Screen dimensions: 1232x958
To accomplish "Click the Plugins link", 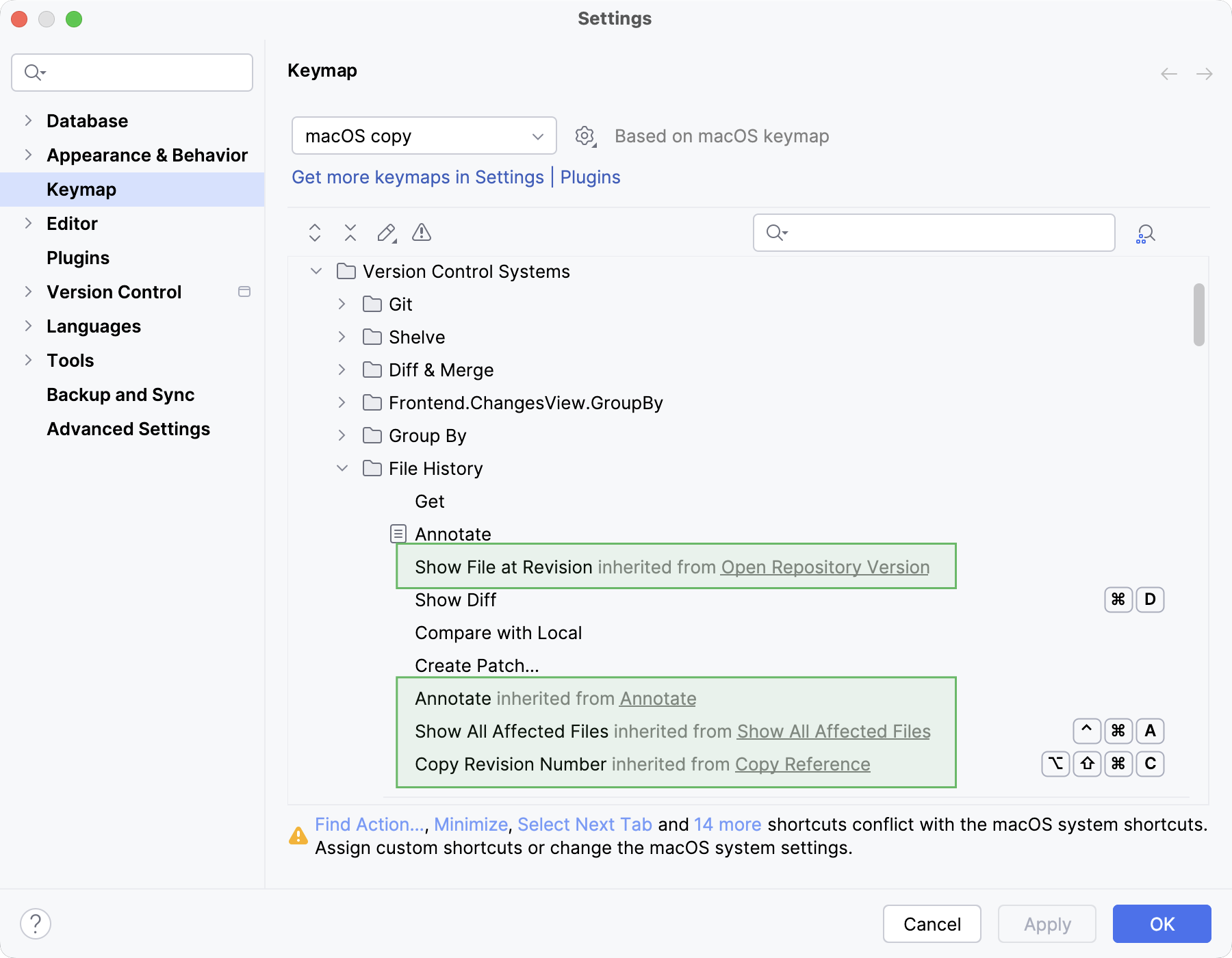I will 590,177.
